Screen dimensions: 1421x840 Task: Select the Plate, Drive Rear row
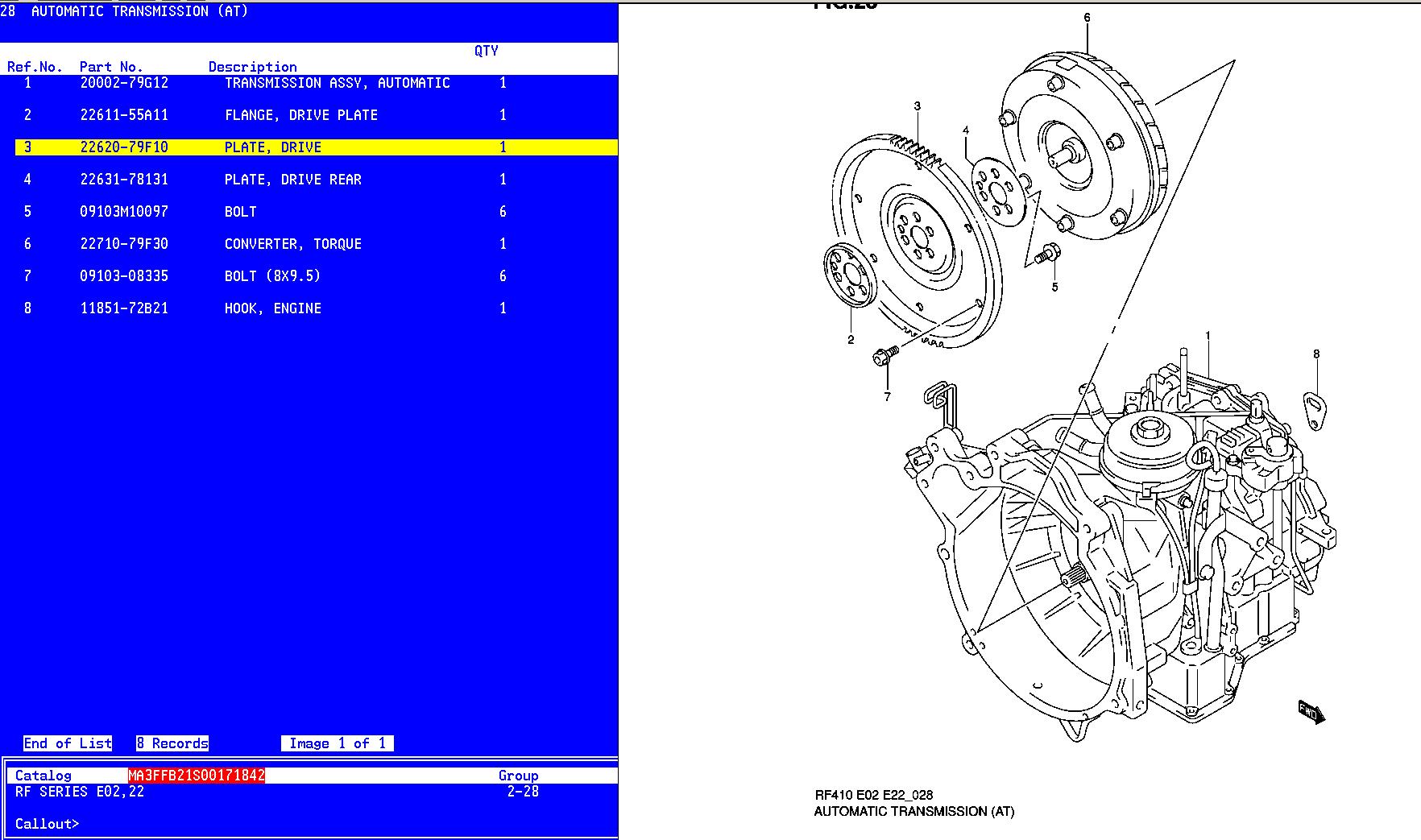(292, 180)
